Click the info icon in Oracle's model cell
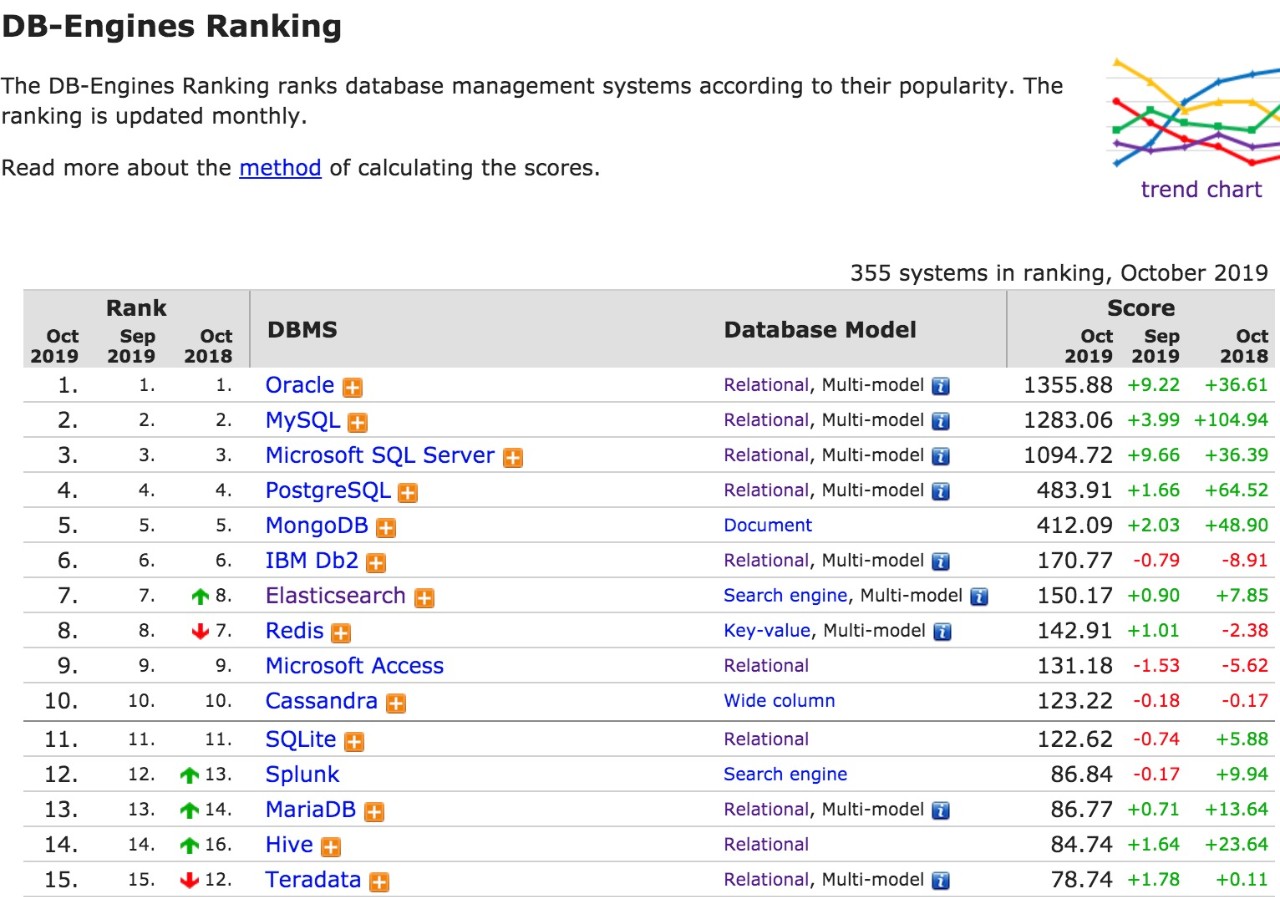1280x897 pixels. 941,387
